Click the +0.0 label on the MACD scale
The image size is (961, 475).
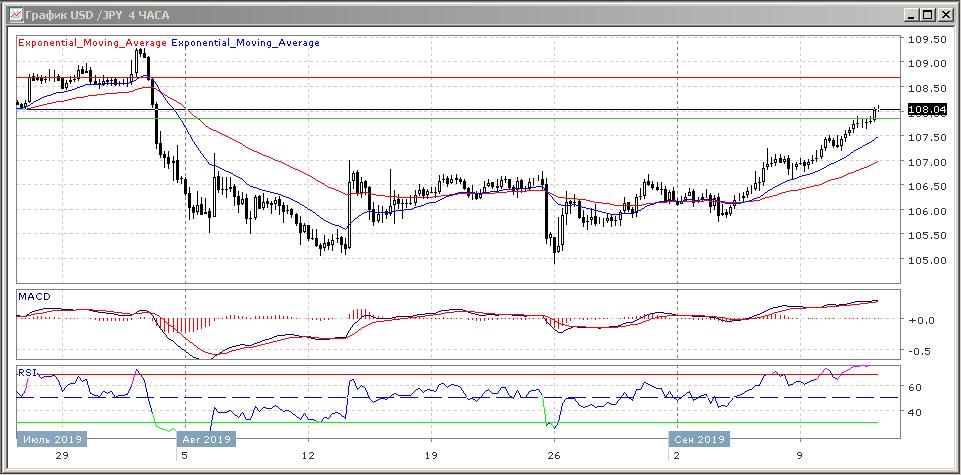(919, 320)
